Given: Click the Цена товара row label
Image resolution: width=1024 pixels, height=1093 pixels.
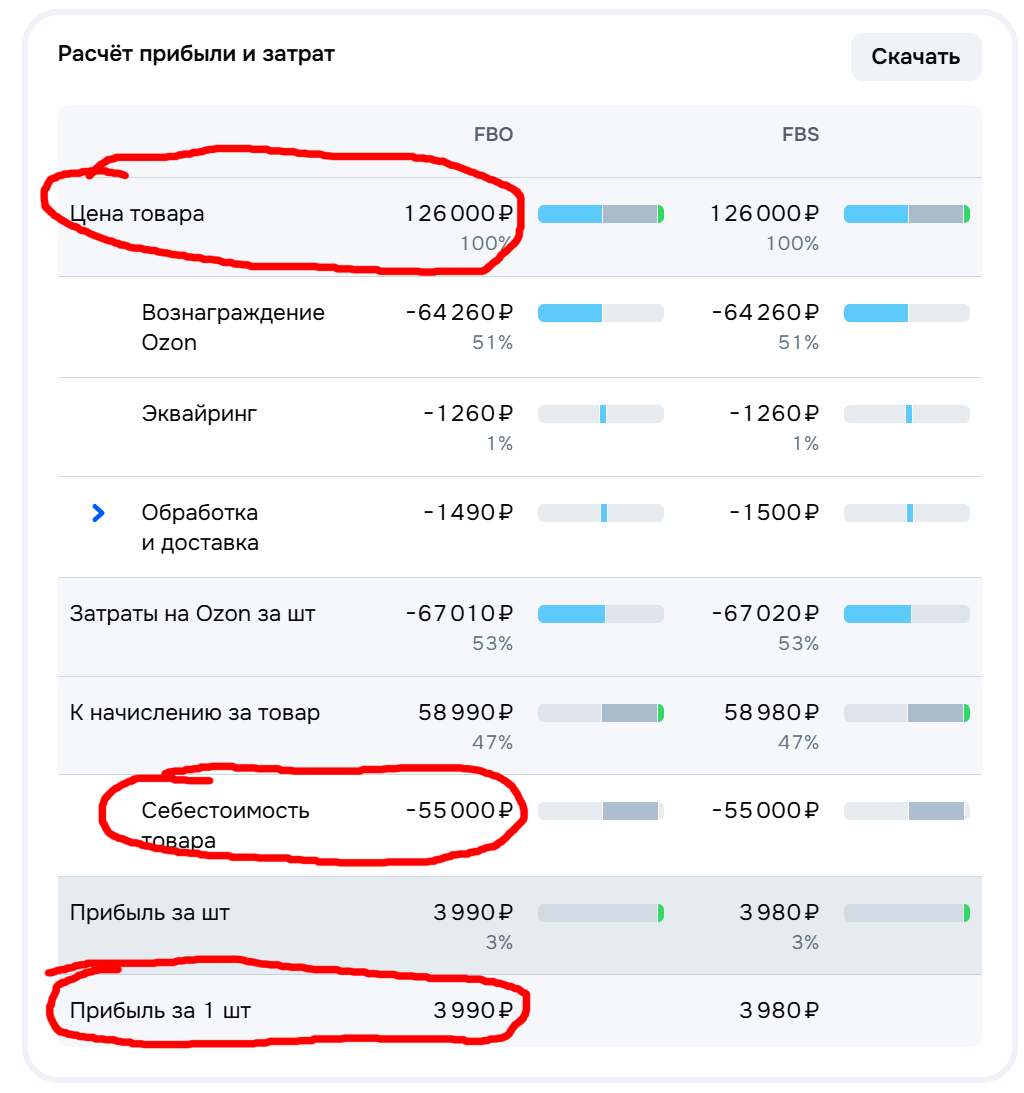Looking at the screenshot, I should click(137, 213).
